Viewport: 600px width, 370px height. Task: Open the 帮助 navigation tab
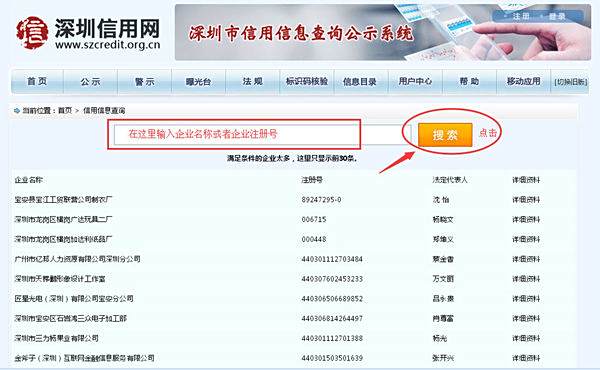click(x=469, y=81)
